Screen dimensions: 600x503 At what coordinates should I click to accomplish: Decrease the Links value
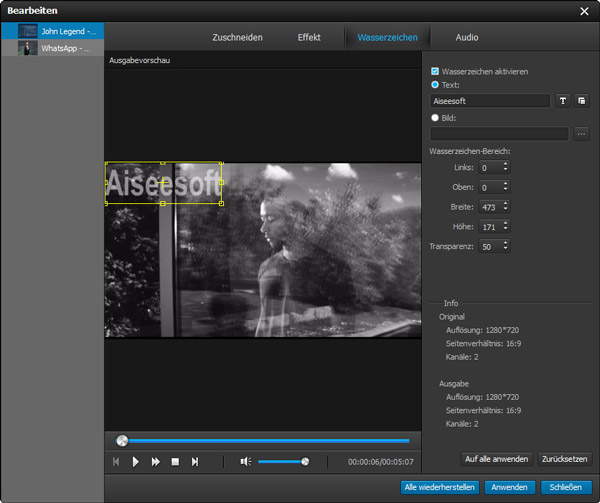pos(505,170)
